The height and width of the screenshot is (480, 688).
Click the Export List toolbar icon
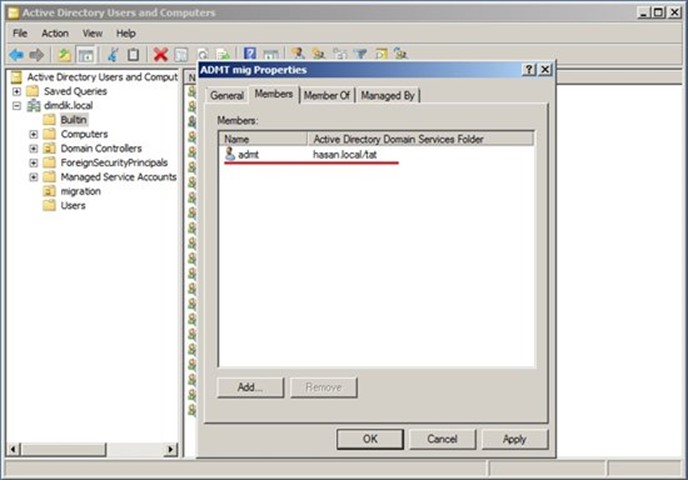point(223,54)
